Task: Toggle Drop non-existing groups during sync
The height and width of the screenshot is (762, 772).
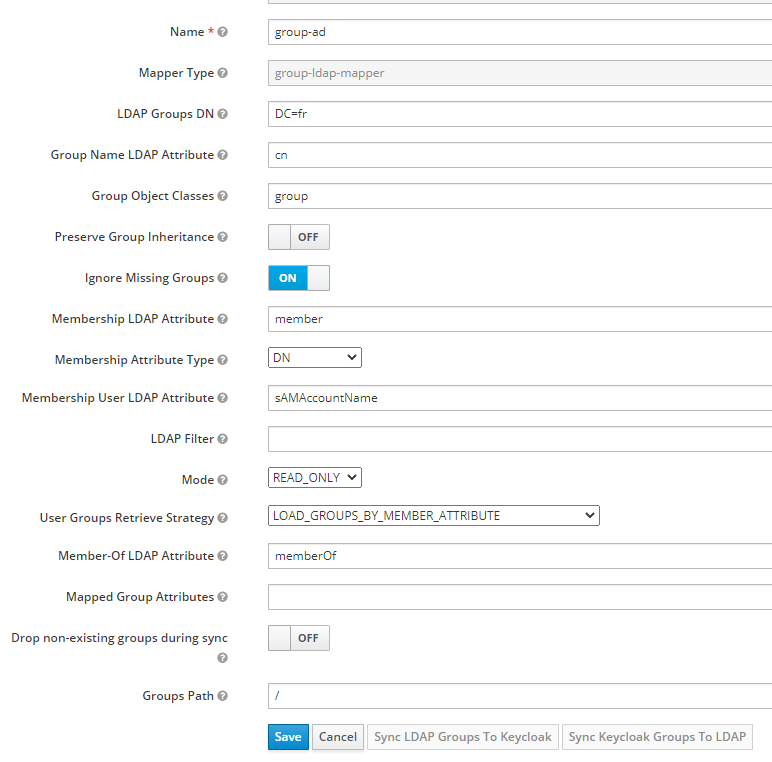Action: coord(299,638)
